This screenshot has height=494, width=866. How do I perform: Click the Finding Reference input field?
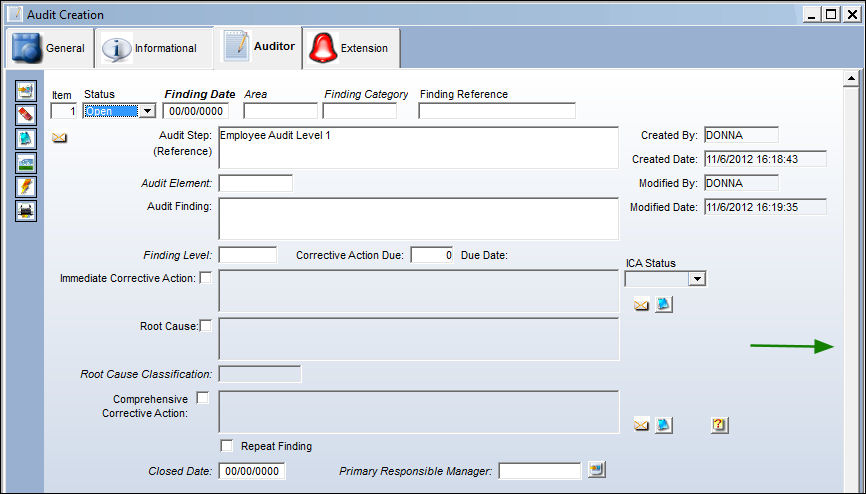497,111
